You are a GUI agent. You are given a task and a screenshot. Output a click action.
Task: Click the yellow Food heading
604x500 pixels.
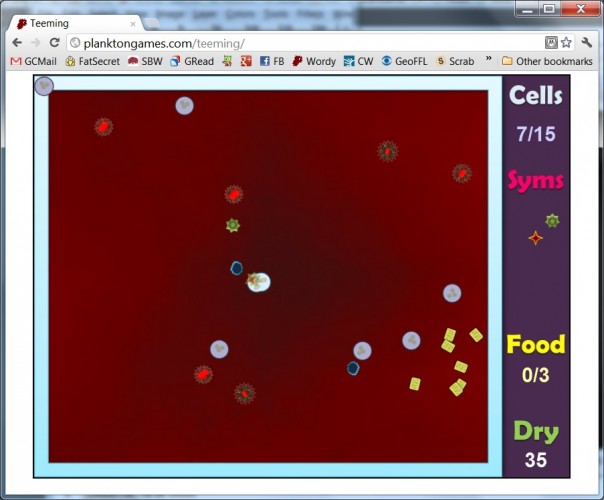coord(536,344)
